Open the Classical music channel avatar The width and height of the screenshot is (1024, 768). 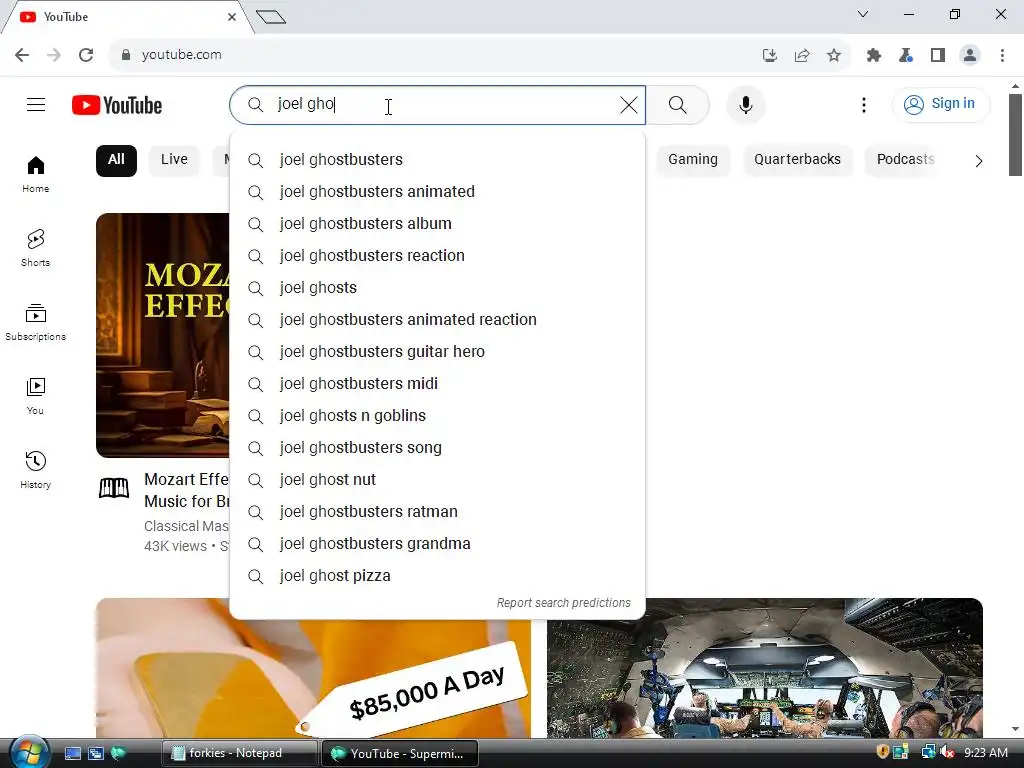click(x=114, y=488)
